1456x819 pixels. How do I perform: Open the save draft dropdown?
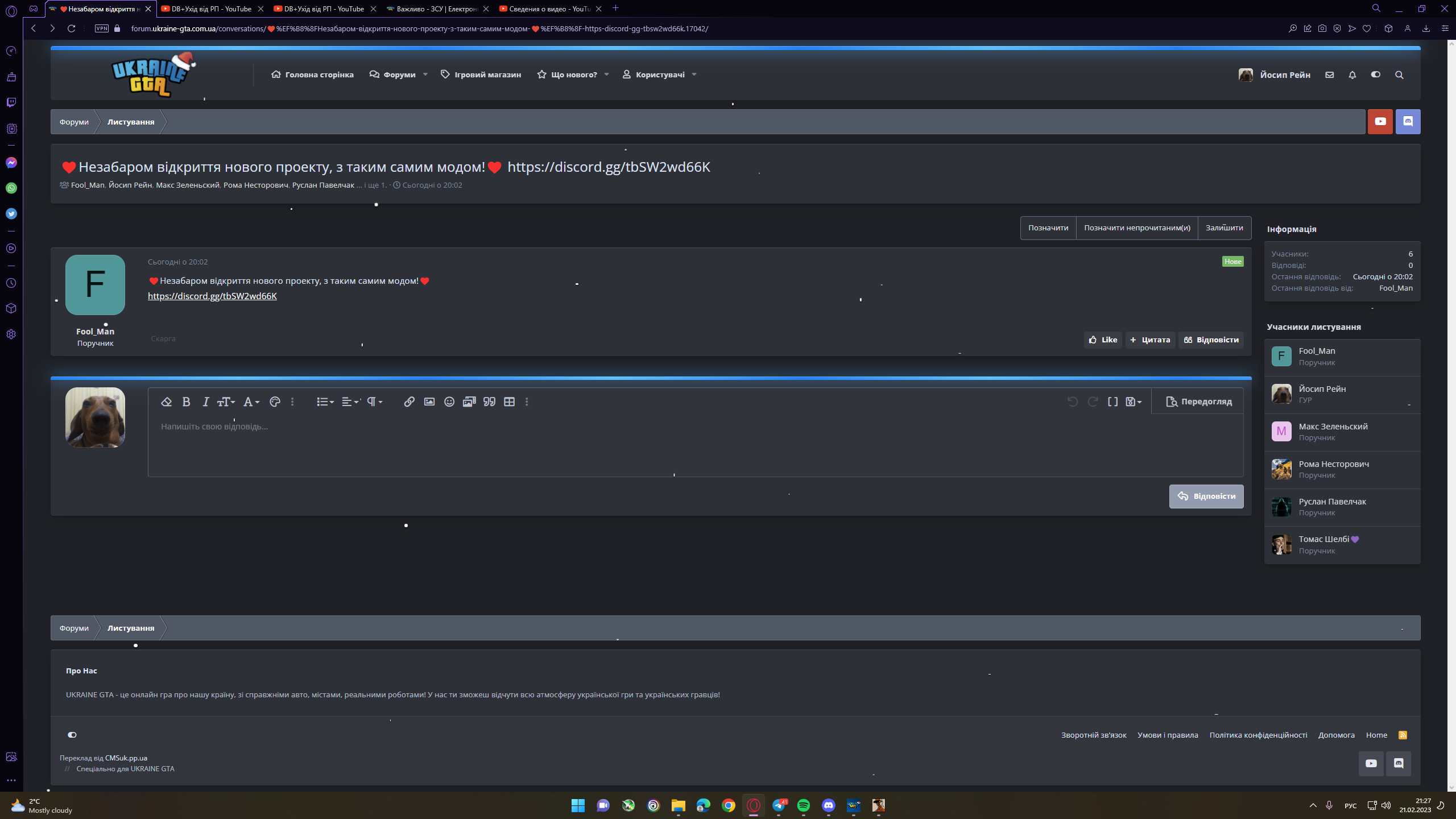tap(1134, 402)
